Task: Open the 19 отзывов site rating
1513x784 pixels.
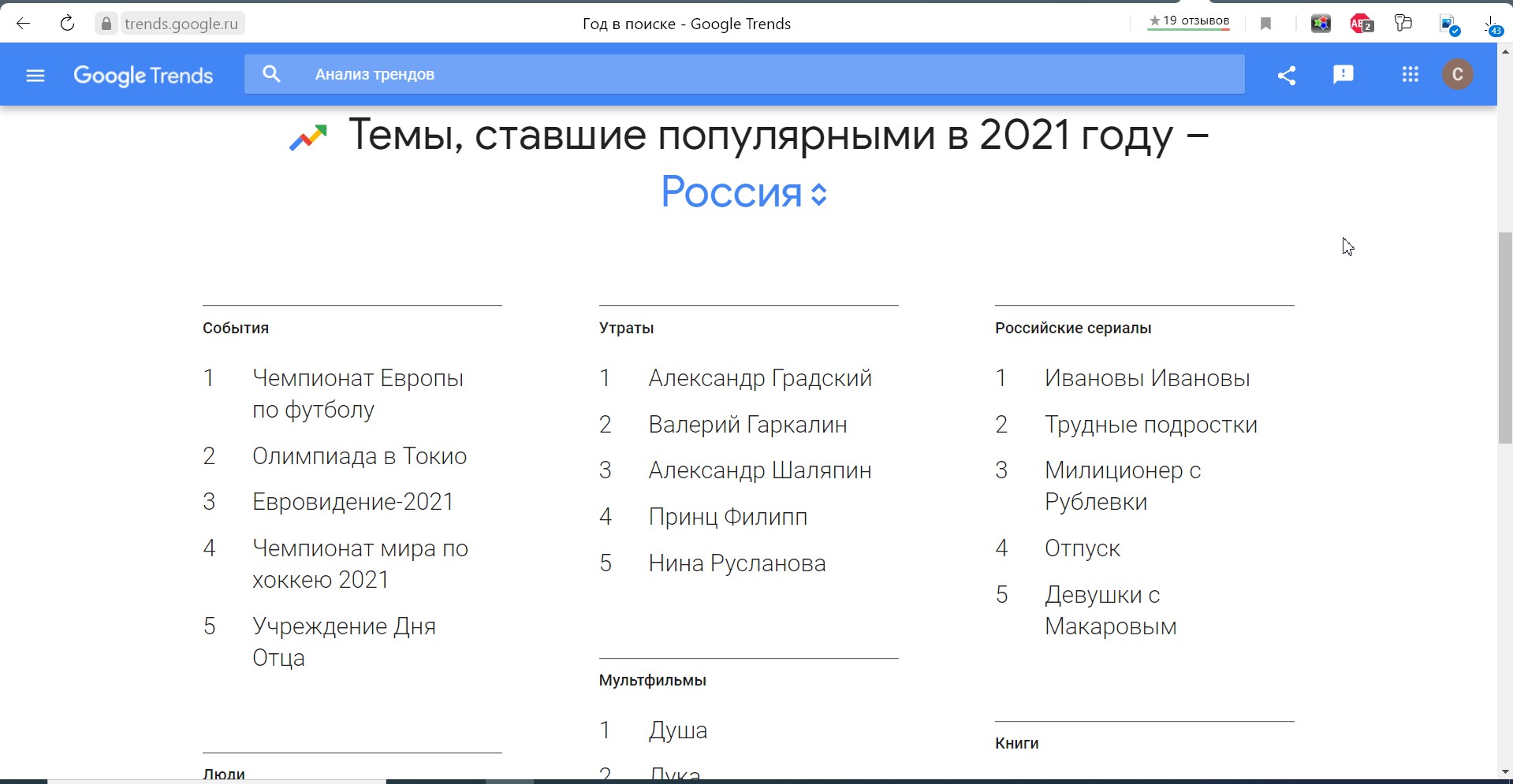Action: point(1189,21)
